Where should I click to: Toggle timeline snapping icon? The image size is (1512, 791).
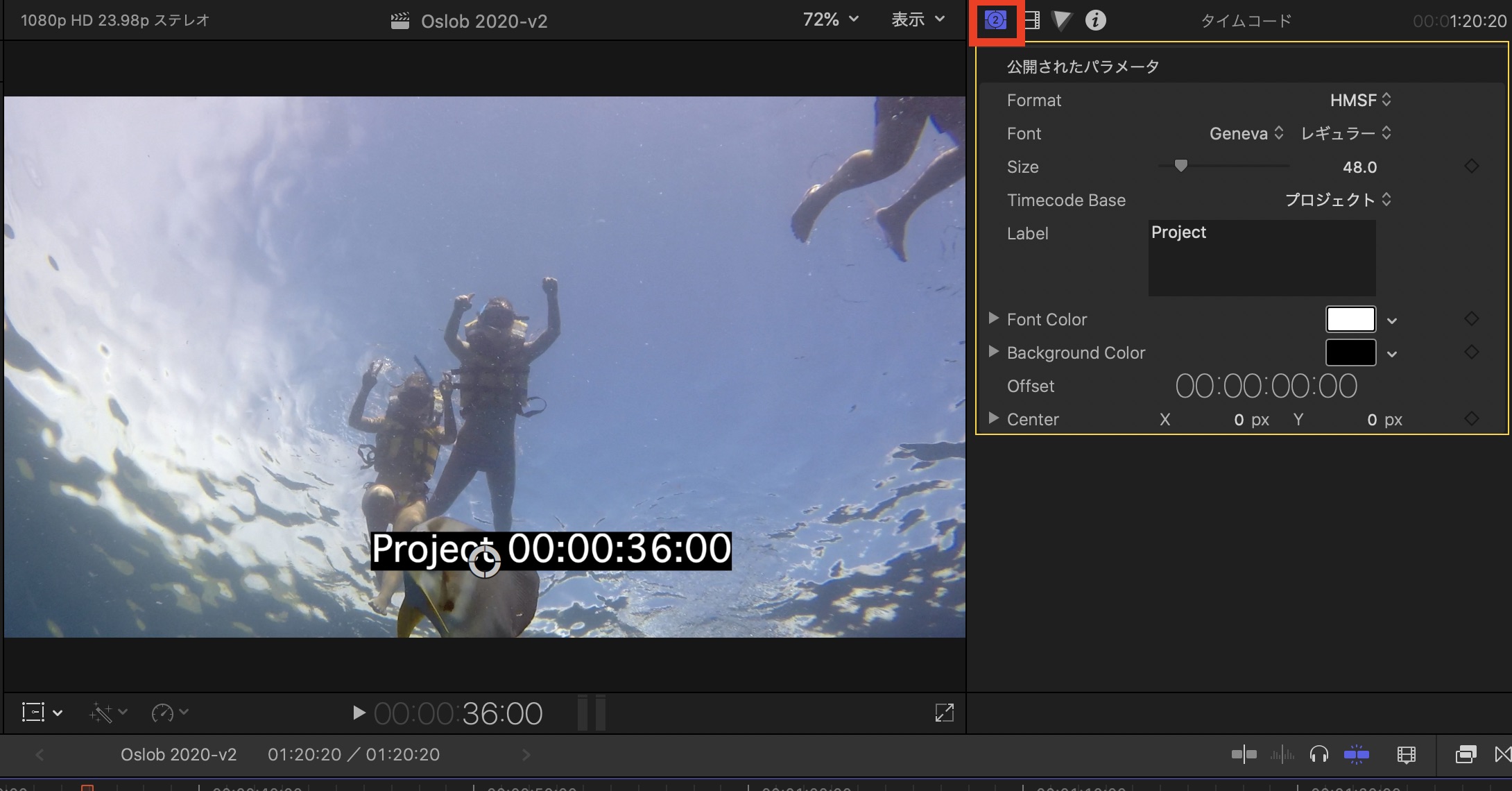click(x=1356, y=754)
